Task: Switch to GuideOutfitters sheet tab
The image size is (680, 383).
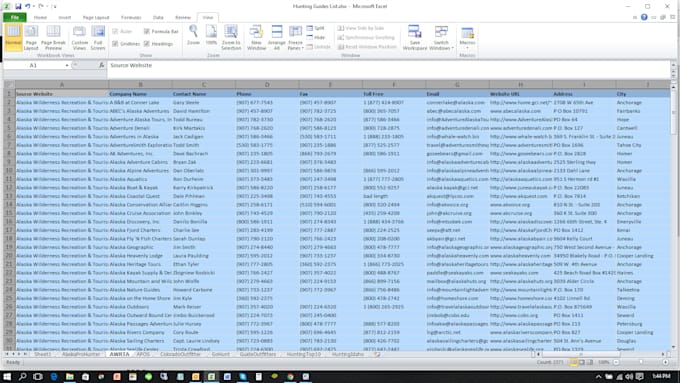Action: click(x=258, y=354)
